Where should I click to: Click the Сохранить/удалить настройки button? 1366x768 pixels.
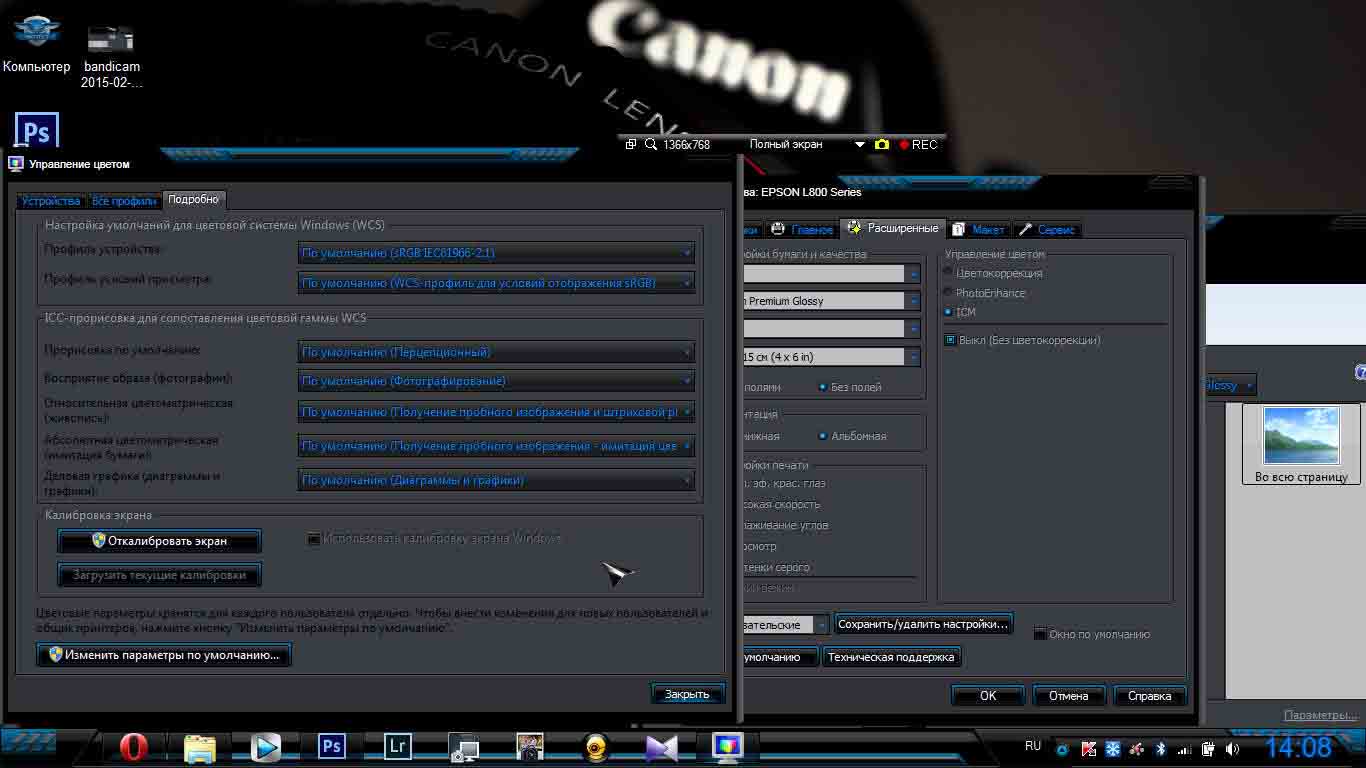(923, 624)
